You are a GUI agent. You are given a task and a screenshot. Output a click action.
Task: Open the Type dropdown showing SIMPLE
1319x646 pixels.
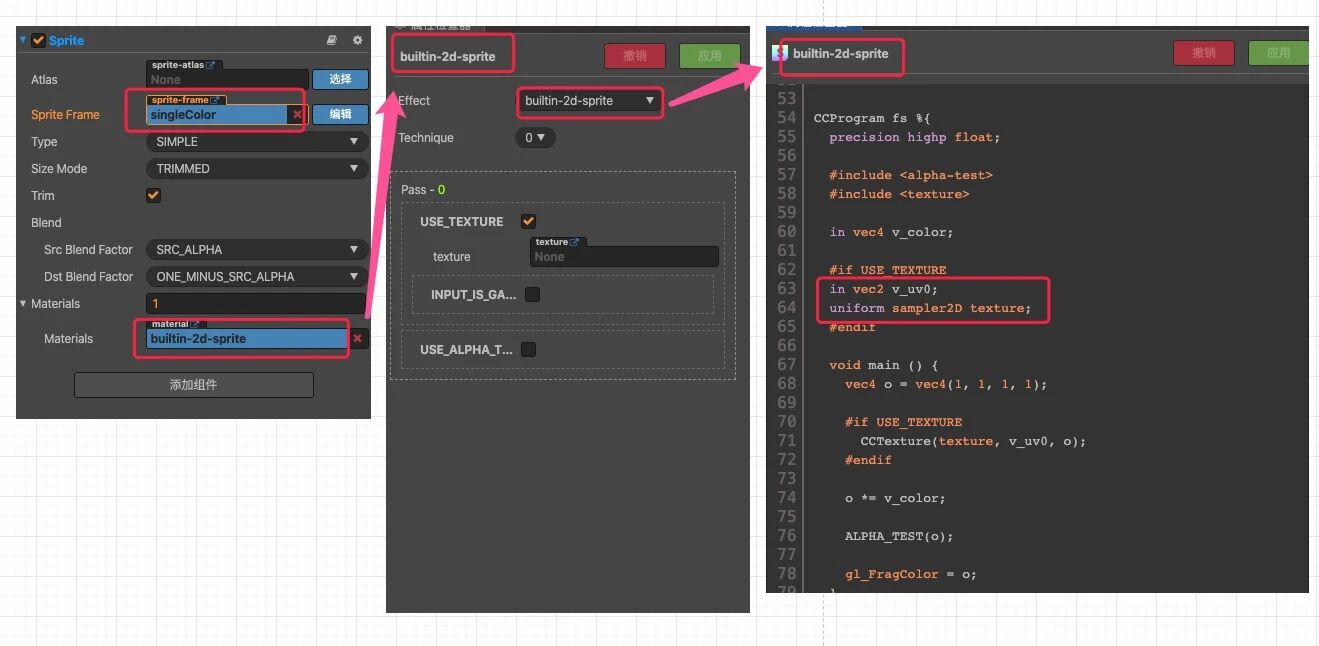256,142
